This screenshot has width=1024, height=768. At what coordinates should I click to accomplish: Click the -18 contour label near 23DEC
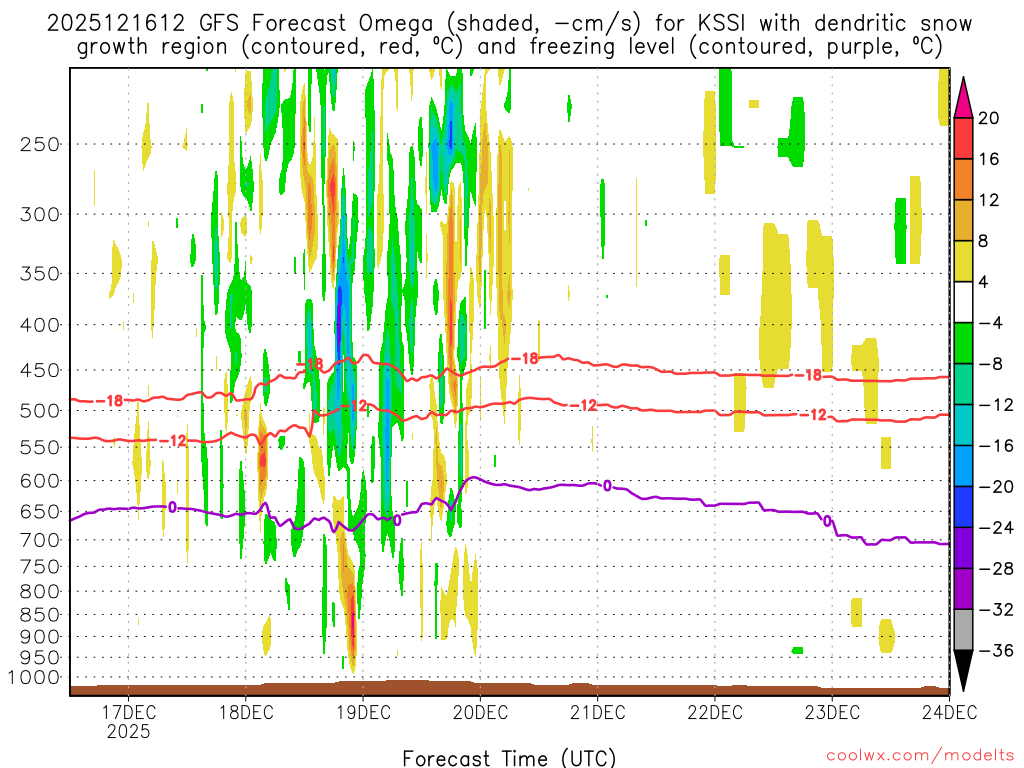808,375
